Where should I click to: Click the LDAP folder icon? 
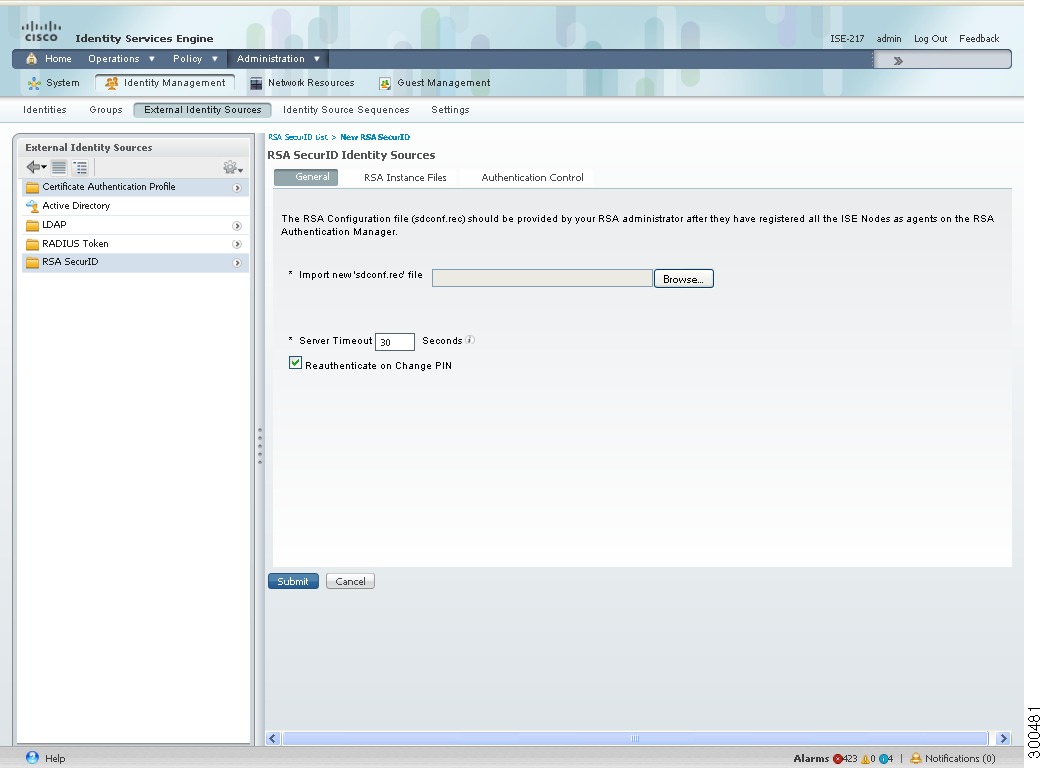33,225
